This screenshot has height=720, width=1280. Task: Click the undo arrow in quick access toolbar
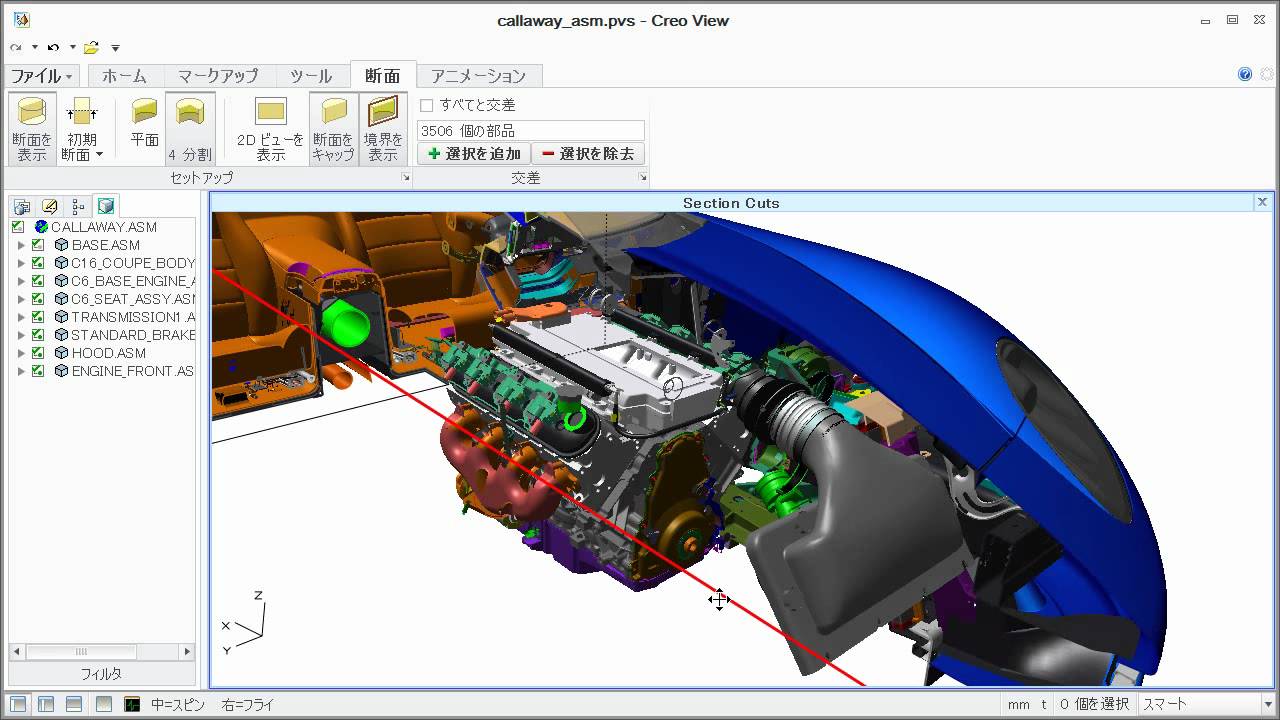point(53,47)
